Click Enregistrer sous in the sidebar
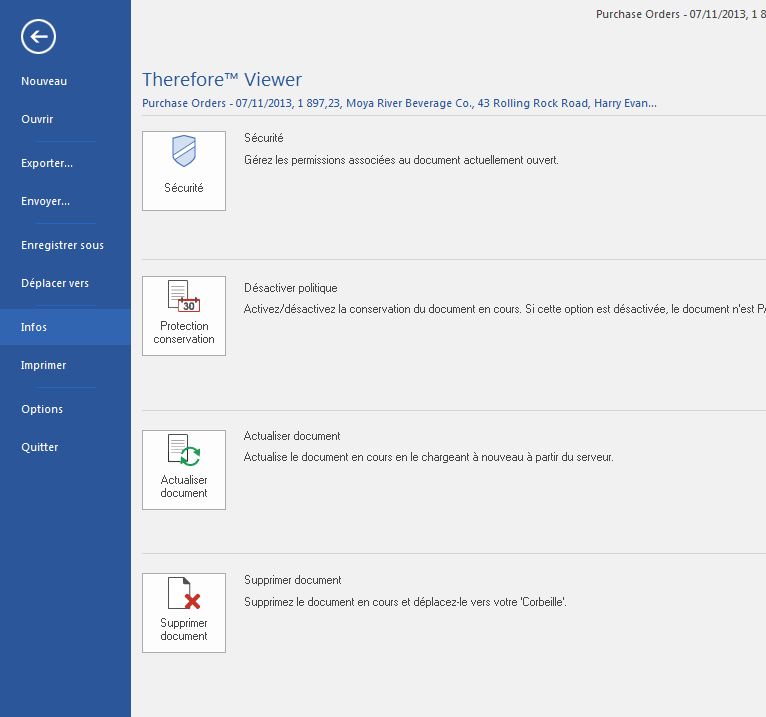The width and height of the screenshot is (766, 717). 62,245
